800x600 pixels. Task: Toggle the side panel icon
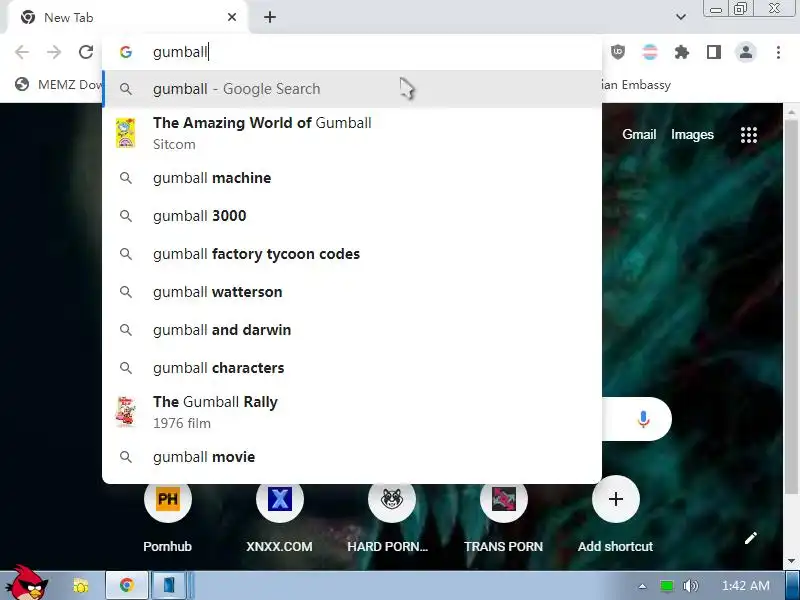pyautogui.click(x=714, y=52)
